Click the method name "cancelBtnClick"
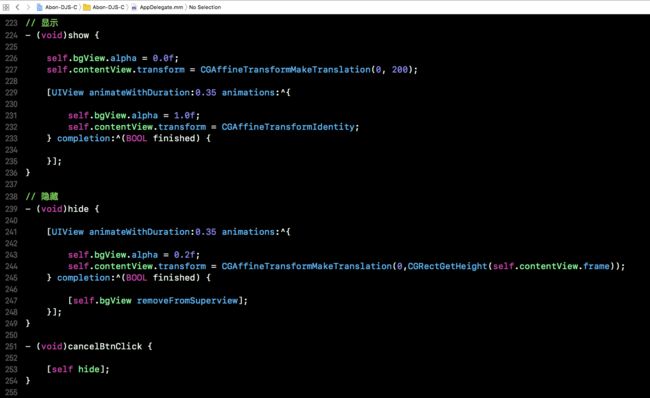The image size is (650, 398). coord(105,346)
